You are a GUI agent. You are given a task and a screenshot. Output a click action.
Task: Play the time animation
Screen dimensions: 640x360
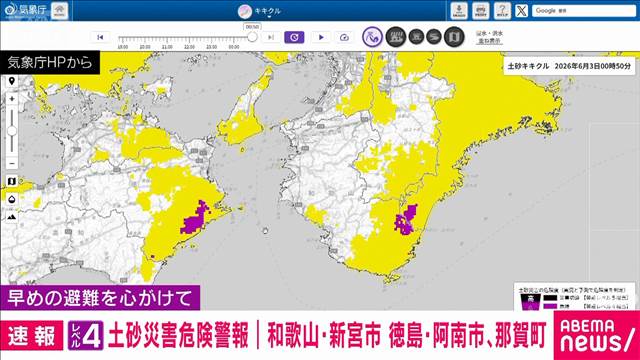321,37
